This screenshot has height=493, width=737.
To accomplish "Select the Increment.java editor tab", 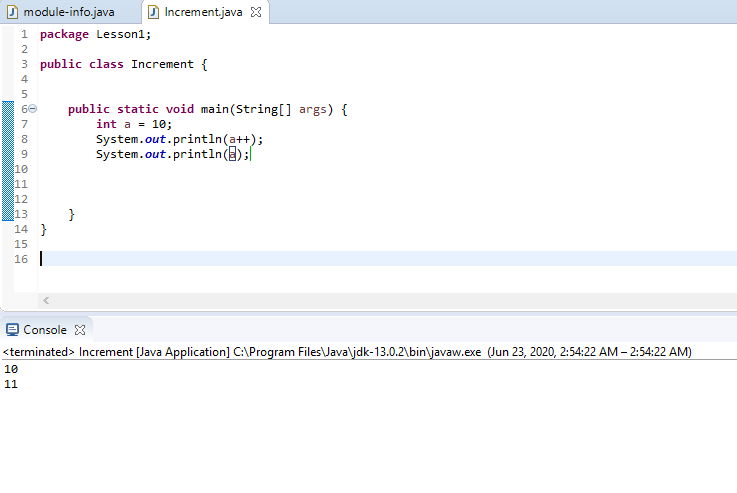I will [203, 12].
